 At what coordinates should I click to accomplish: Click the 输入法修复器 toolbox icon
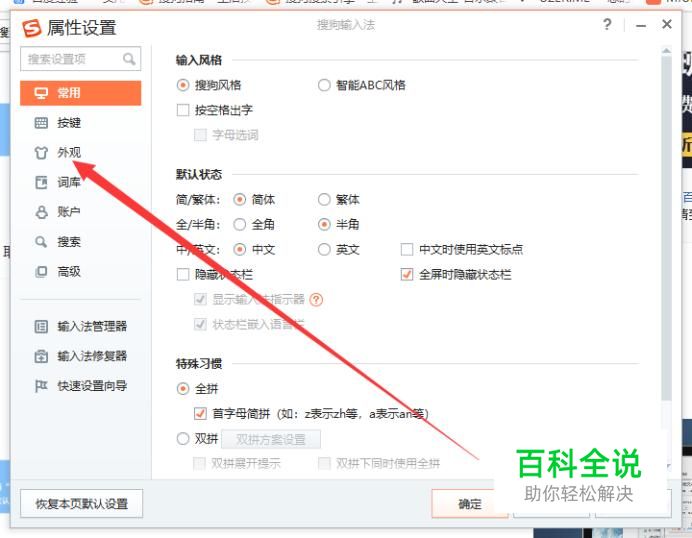pyautogui.click(x=41, y=356)
